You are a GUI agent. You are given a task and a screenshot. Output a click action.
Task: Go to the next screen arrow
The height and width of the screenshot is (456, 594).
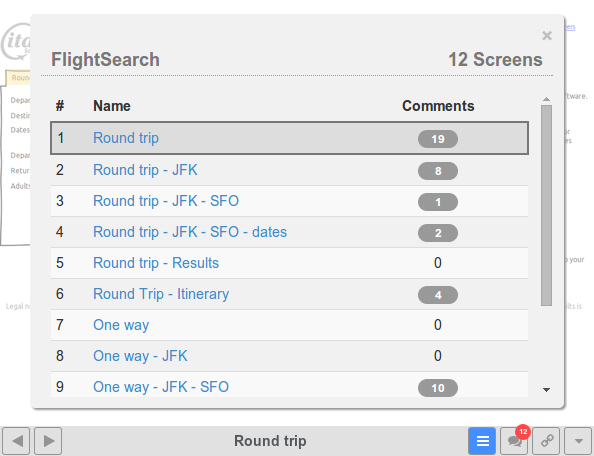point(48,441)
